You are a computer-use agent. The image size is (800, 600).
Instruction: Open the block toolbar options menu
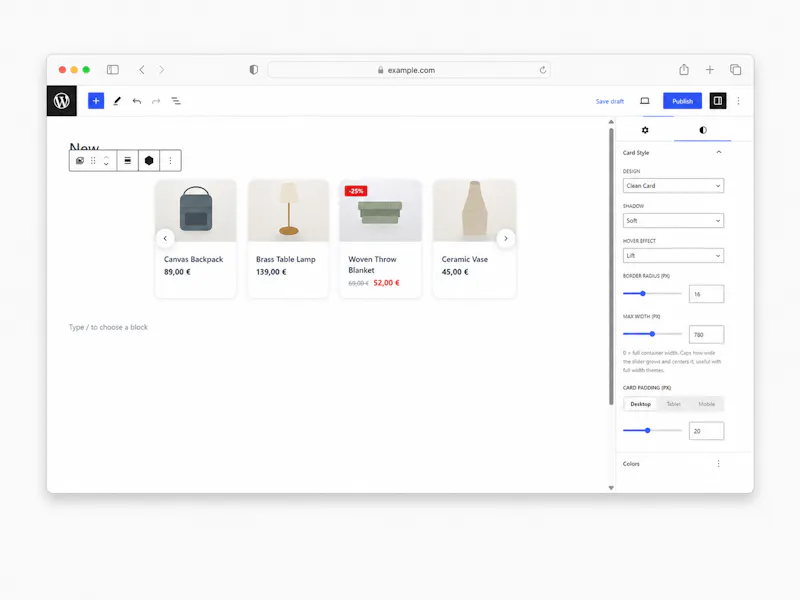(170, 161)
